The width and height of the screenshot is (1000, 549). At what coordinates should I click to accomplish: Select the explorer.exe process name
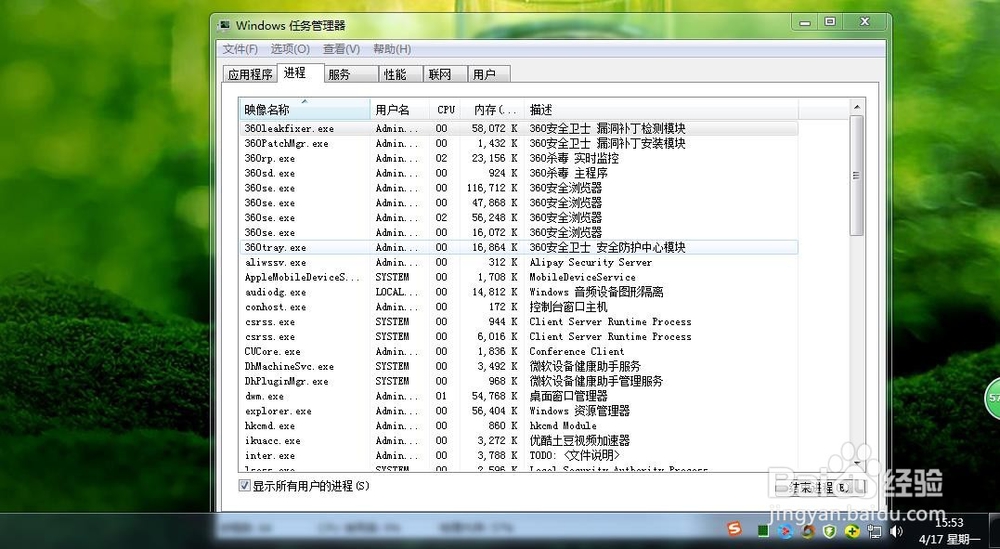(x=278, y=411)
